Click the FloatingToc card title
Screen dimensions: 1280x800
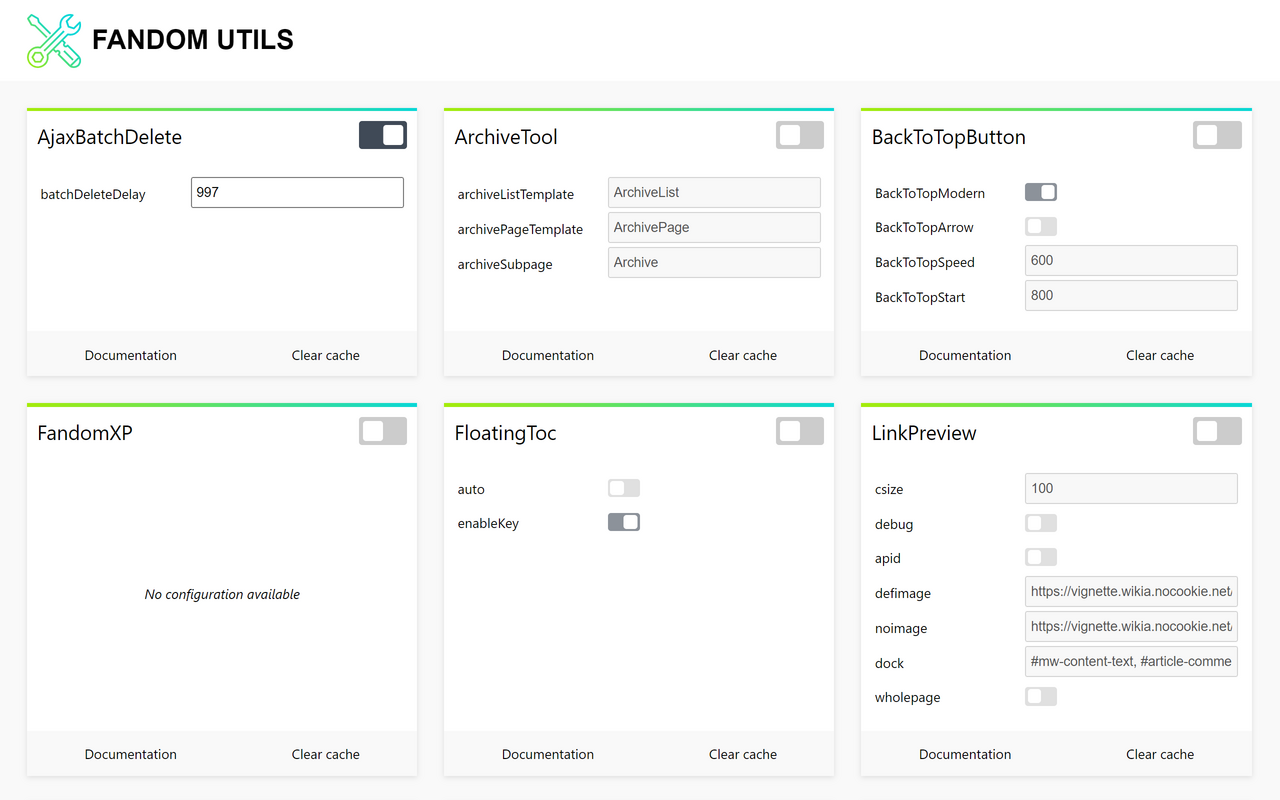click(x=506, y=433)
